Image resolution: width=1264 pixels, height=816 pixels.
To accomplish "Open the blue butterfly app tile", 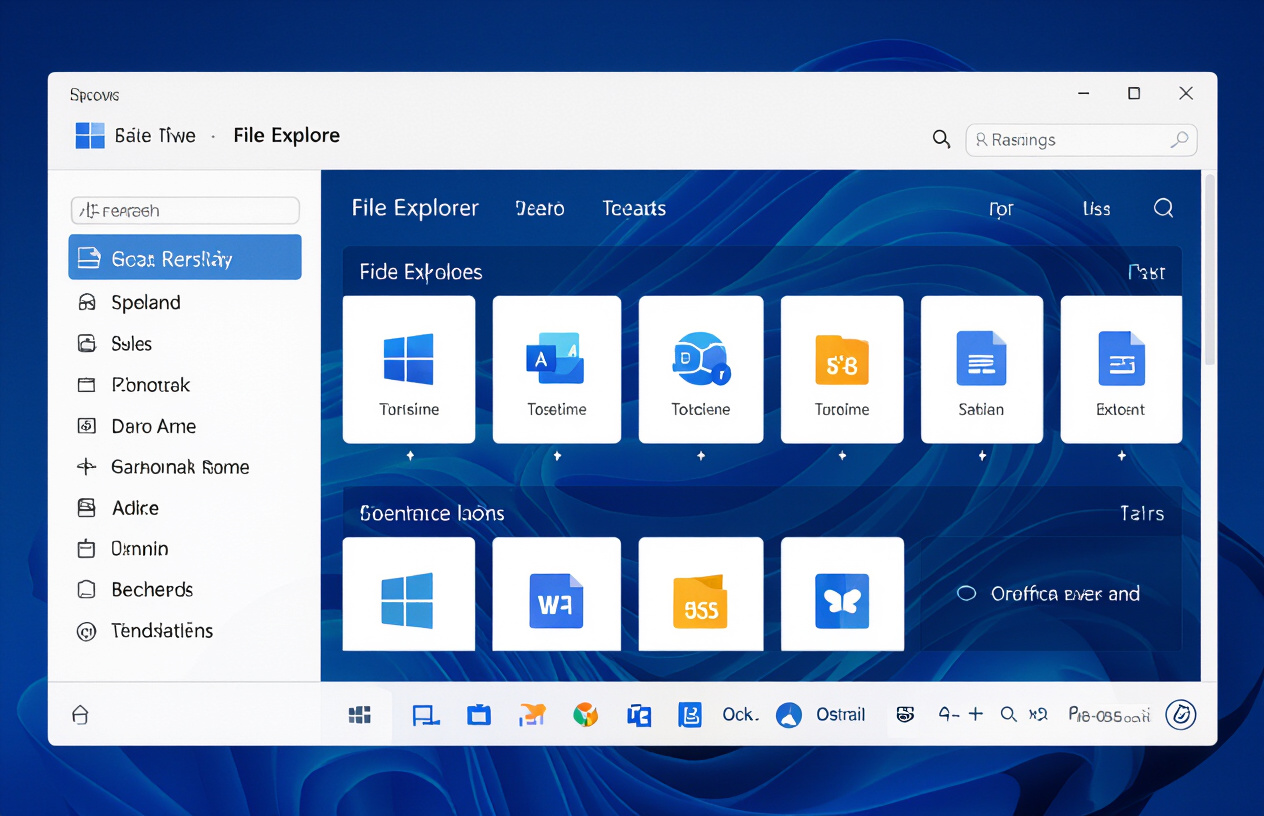I will tap(842, 594).
